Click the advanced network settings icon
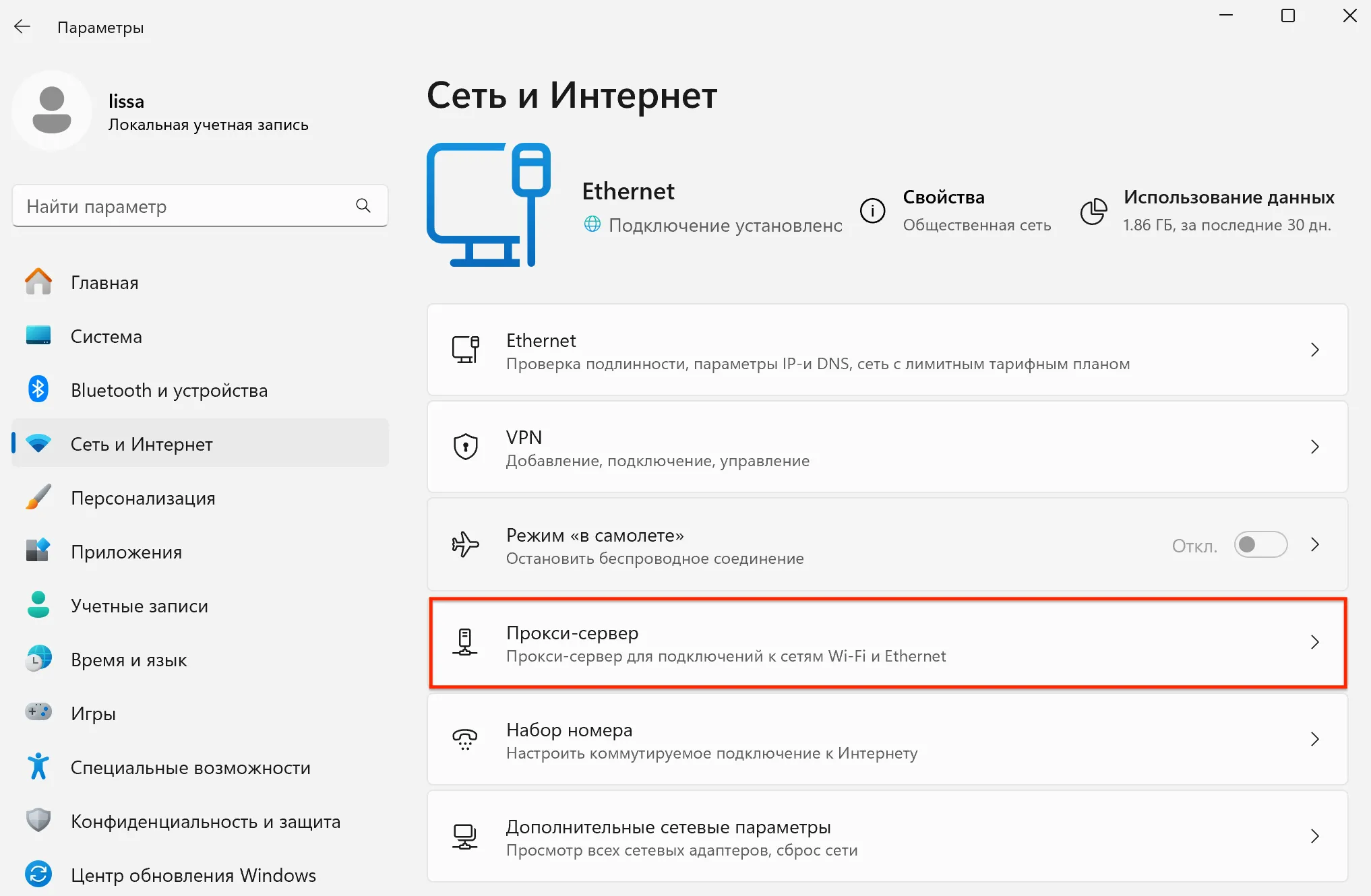The height and width of the screenshot is (896, 1371). 465,836
